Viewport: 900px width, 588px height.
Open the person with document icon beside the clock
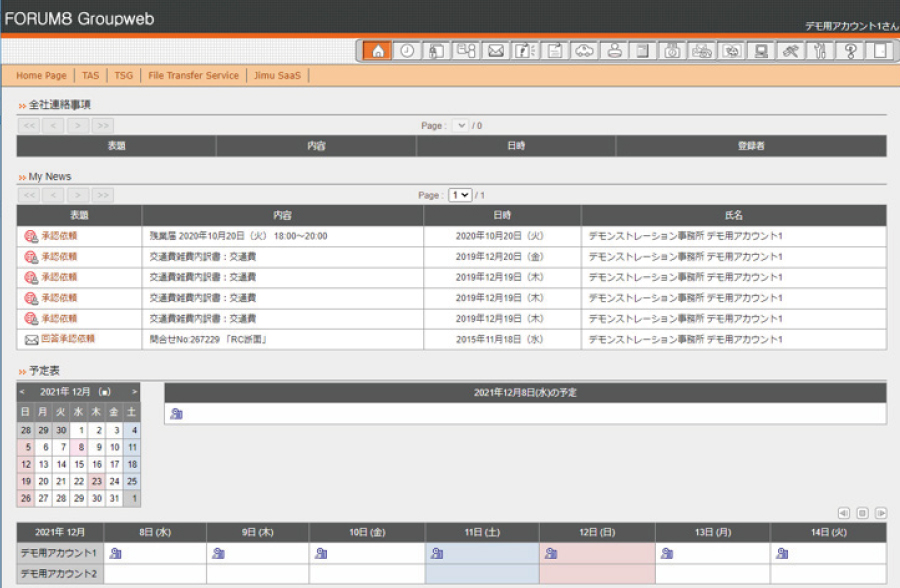[x=436, y=51]
